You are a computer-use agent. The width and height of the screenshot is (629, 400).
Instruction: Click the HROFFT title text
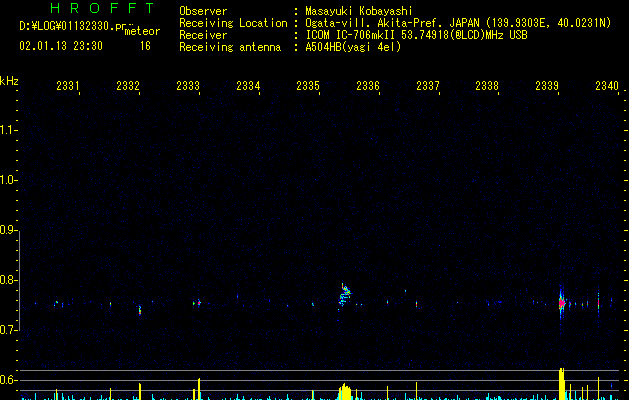tap(102, 8)
